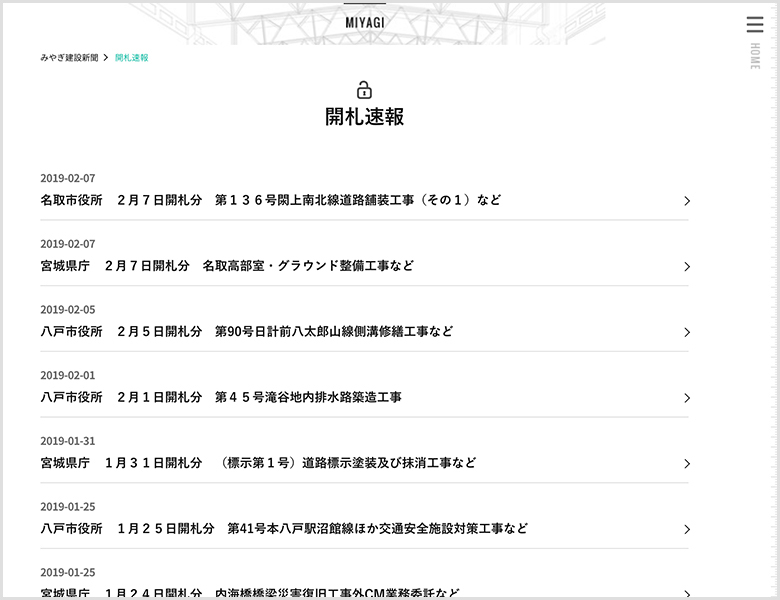
Task: Click the lock icon above 開札速報
Action: [x=364, y=90]
